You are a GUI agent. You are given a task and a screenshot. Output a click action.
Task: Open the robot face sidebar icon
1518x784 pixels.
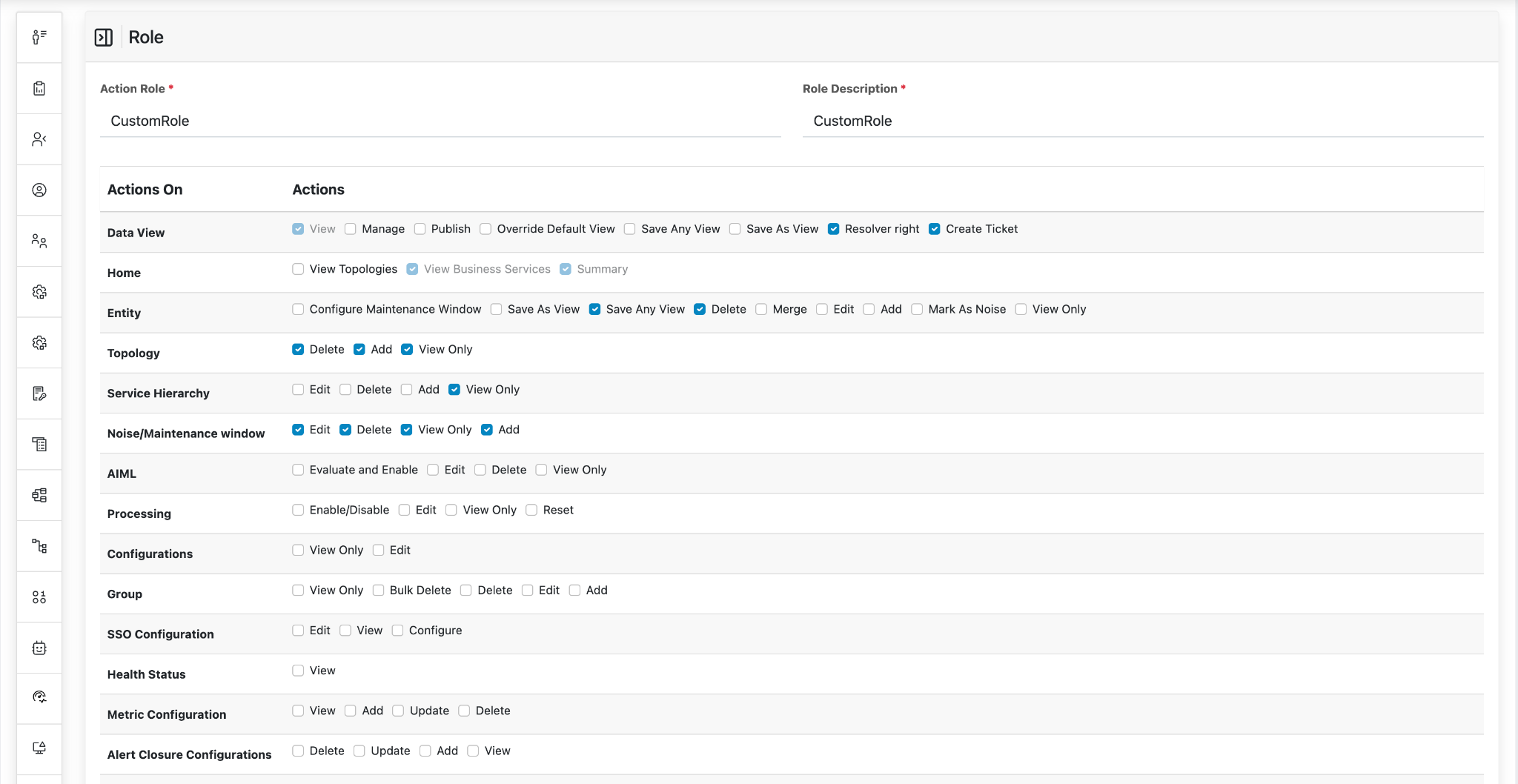coord(39,648)
